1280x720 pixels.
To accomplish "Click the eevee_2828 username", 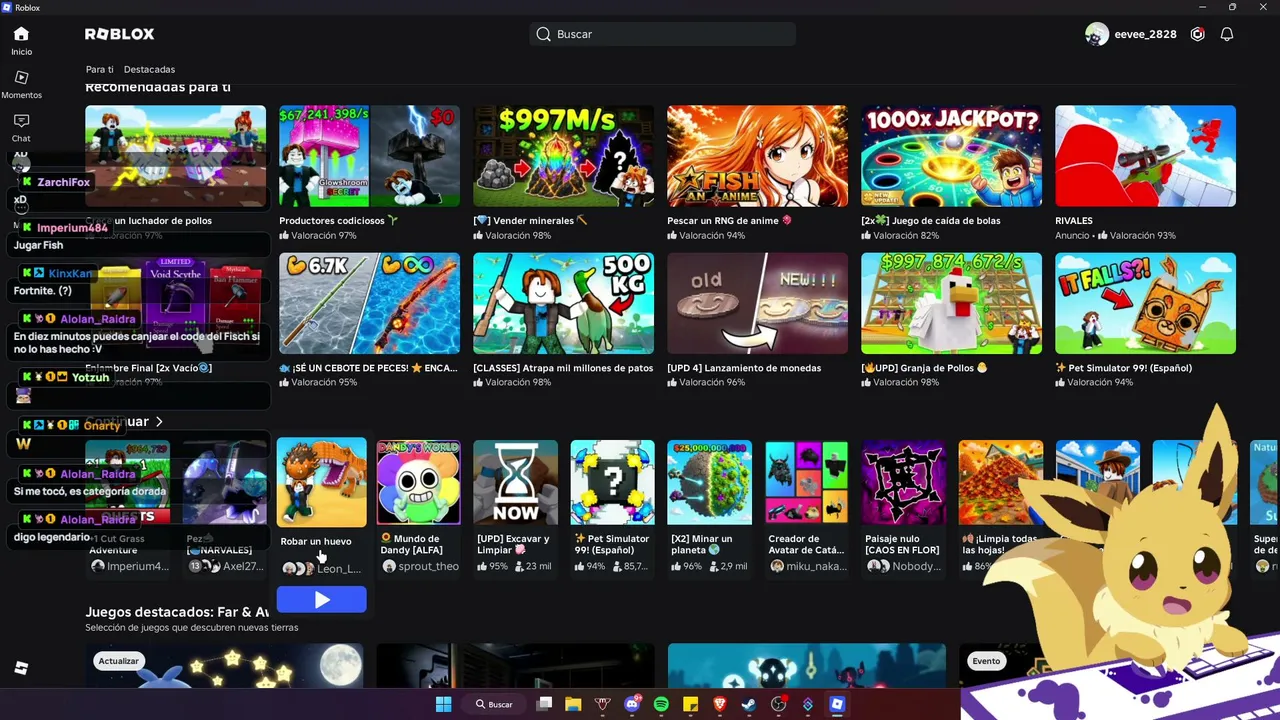I will (x=1145, y=34).
